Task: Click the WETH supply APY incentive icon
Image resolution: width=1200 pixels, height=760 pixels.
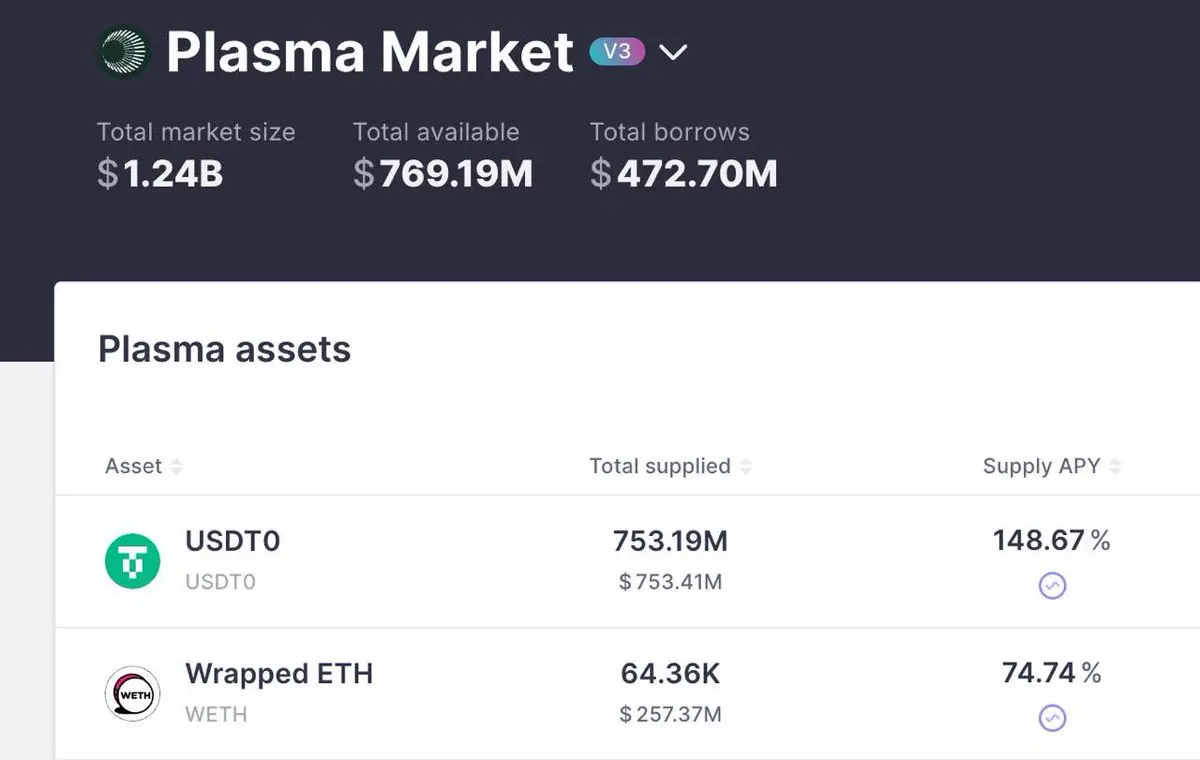Action: (1052, 718)
